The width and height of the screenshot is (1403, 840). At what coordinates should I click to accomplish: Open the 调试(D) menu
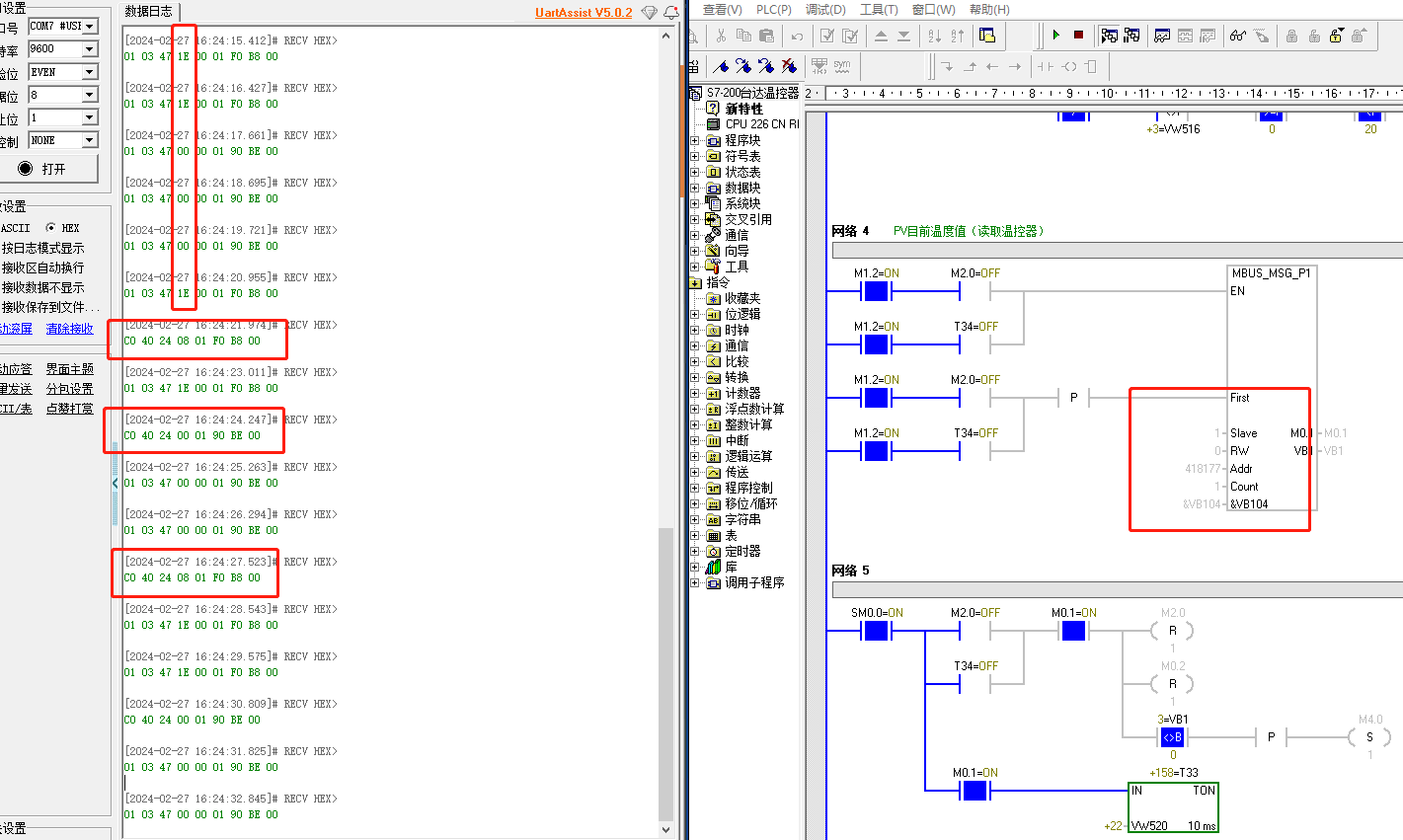tap(825, 9)
